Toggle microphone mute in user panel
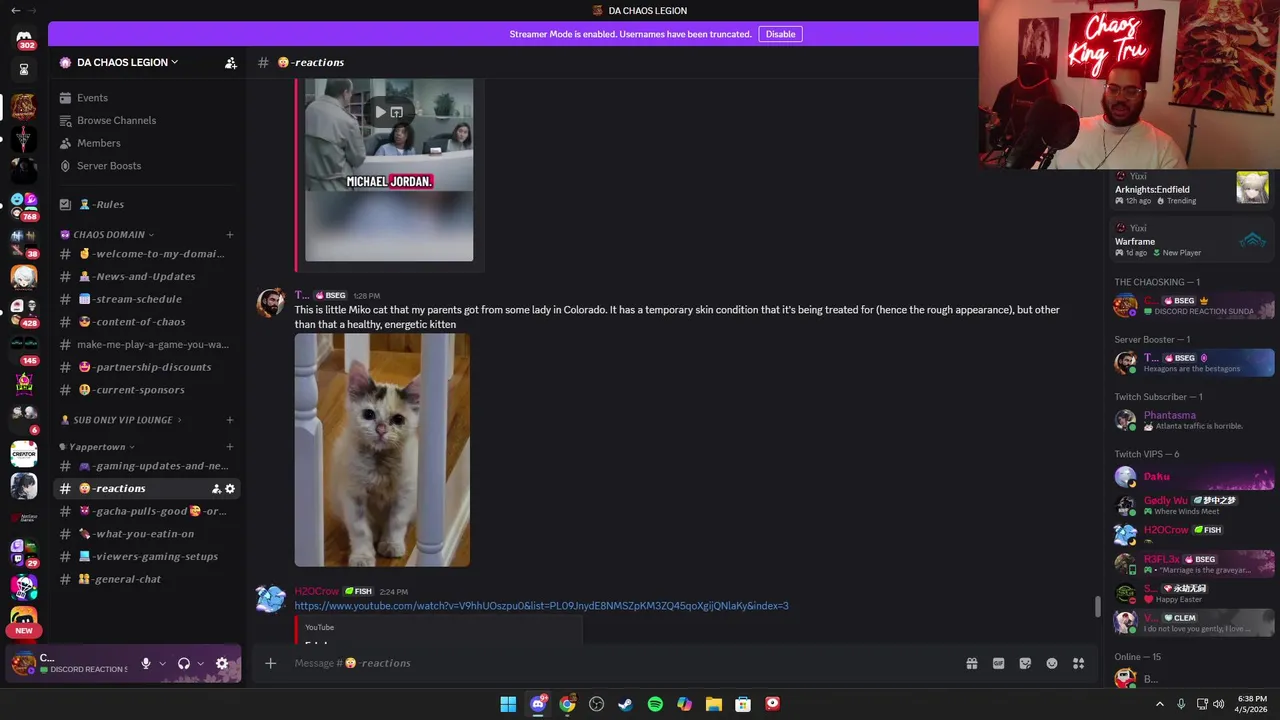Screen dimensions: 1280x720 click(x=146, y=663)
